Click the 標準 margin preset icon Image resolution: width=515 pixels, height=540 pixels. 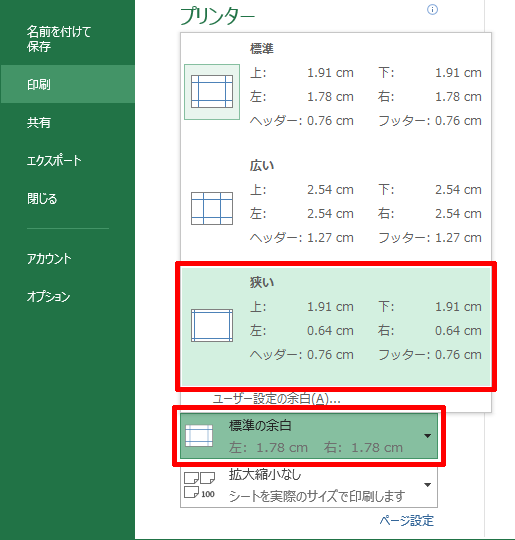click(212, 92)
